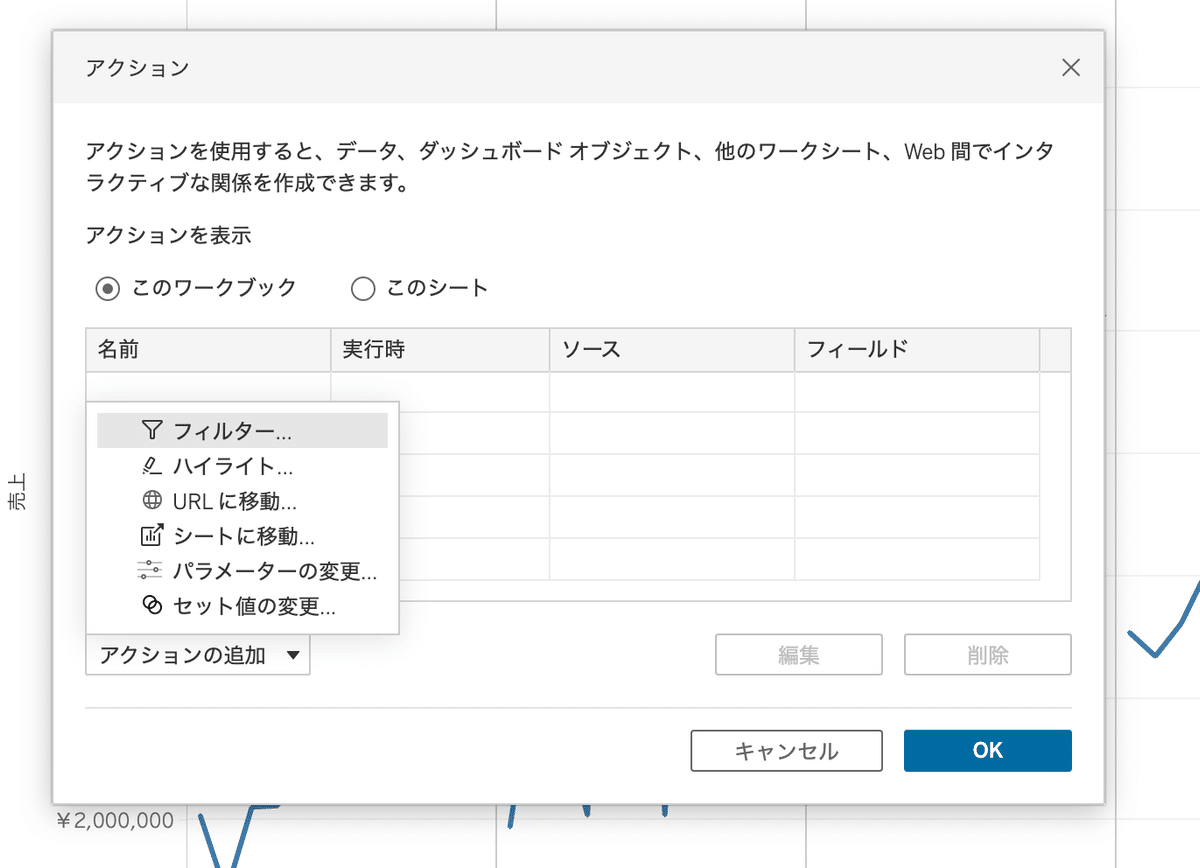The height and width of the screenshot is (868, 1200).
Task: Choose セット値の変更... menu entry
Action: (x=242, y=606)
